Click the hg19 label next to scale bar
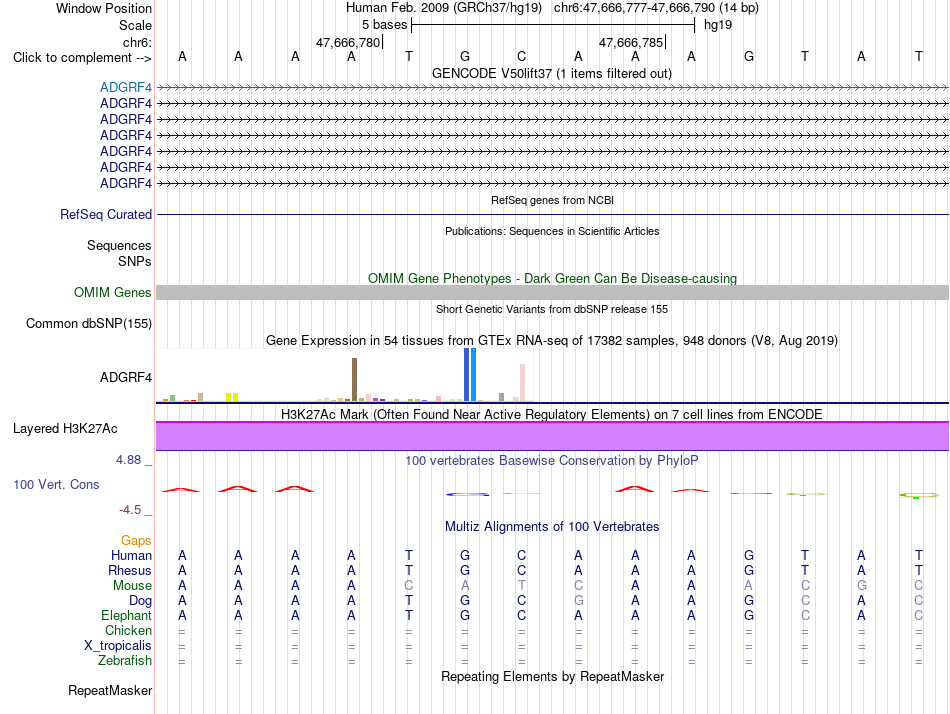 [x=718, y=25]
